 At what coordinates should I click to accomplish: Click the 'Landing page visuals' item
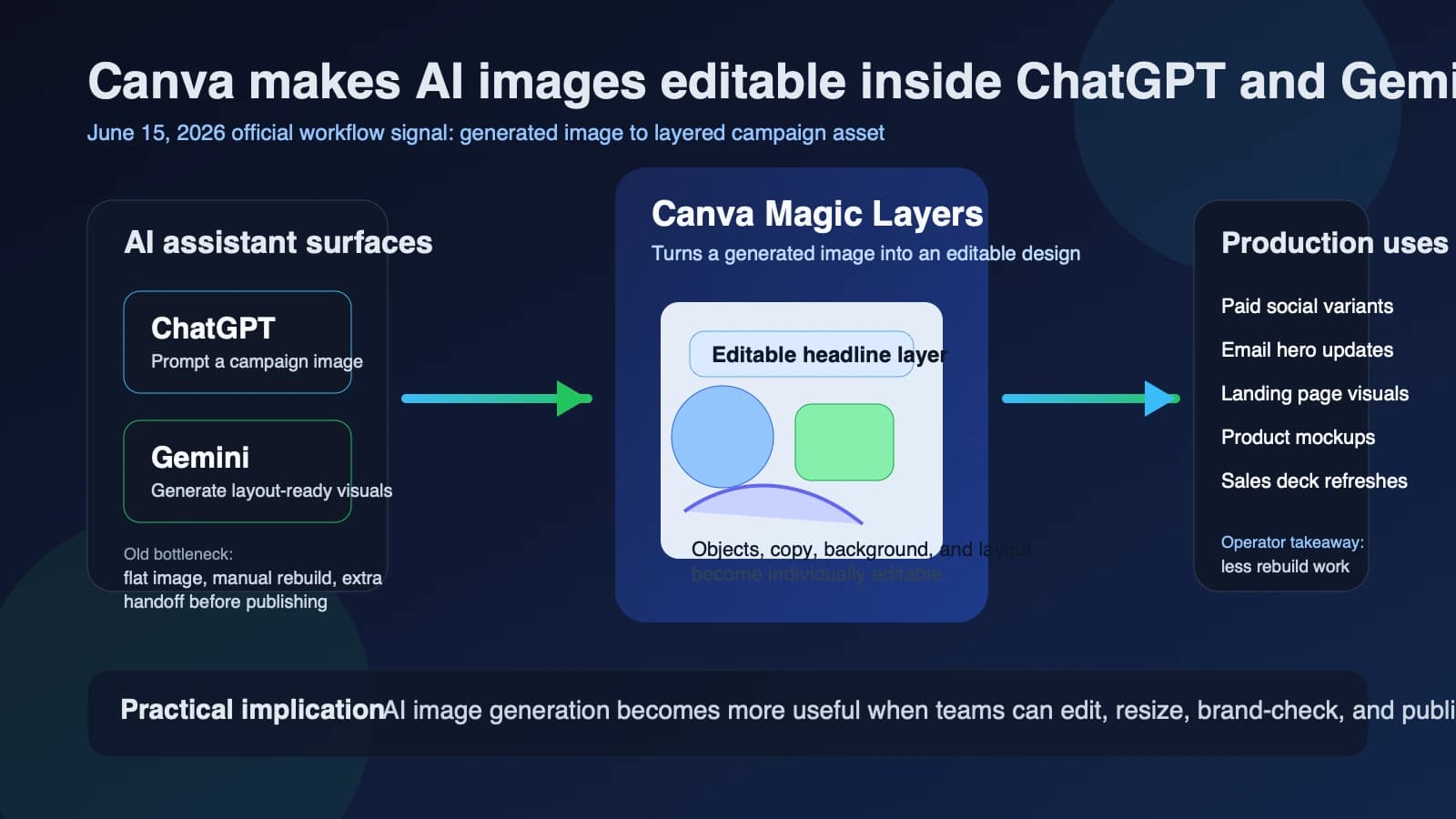1315,393
